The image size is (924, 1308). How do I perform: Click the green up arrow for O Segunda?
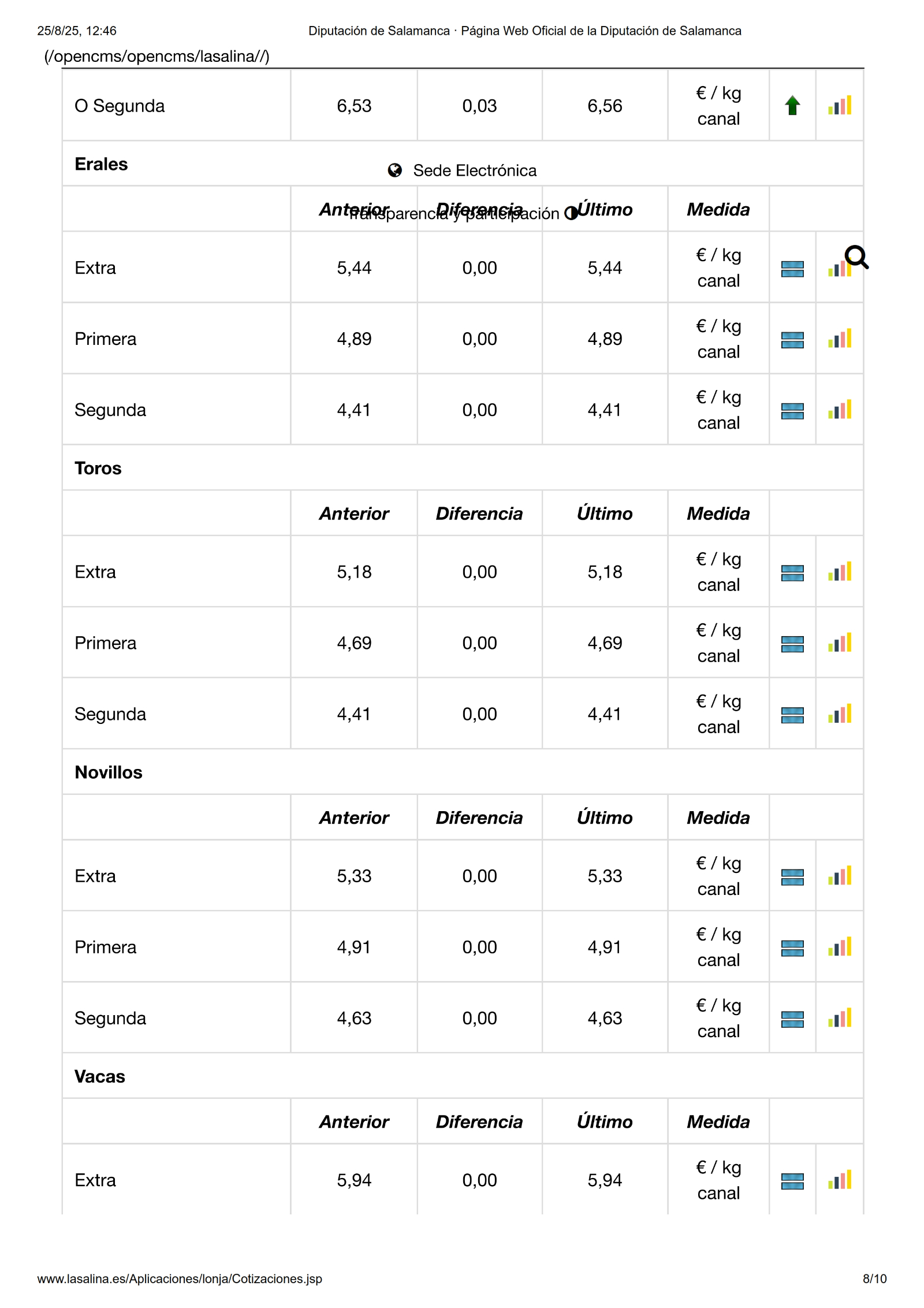[x=792, y=106]
